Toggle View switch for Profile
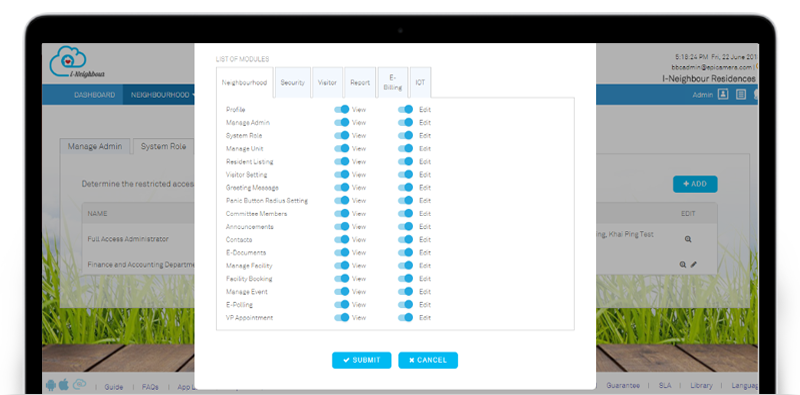Viewport: 800px width, 395px height. [341, 109]
